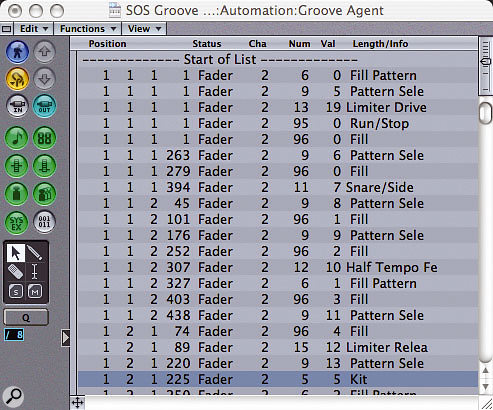493x410 pixels.
Task: Select Pattern Sele row at position 176
Action: pyautogui.click(x=278, y=235)
